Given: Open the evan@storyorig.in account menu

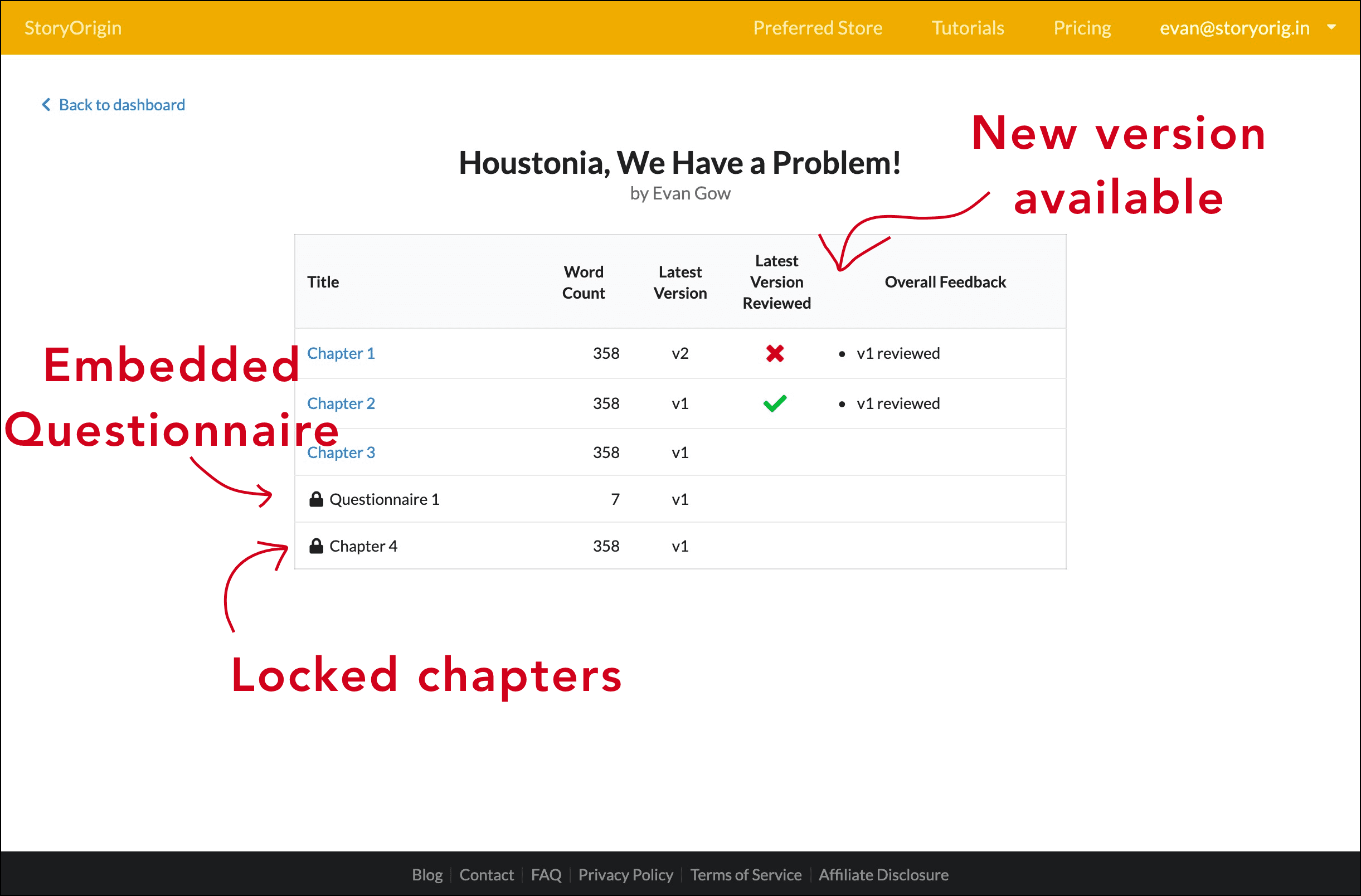Looking at the screenshot, I should [1234, 27].
